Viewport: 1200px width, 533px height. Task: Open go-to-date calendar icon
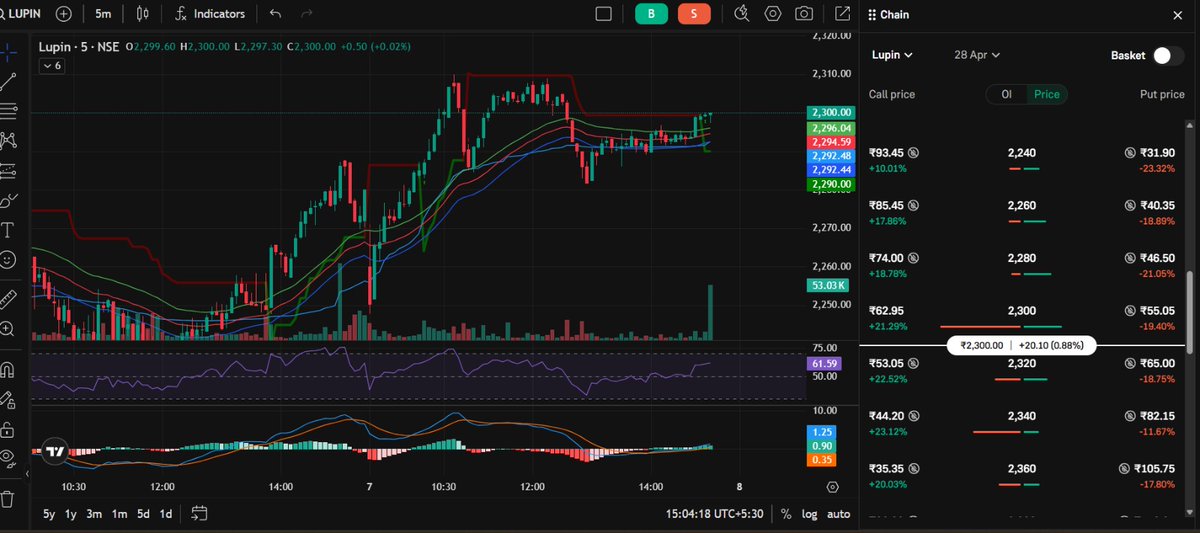pos(199,514)
